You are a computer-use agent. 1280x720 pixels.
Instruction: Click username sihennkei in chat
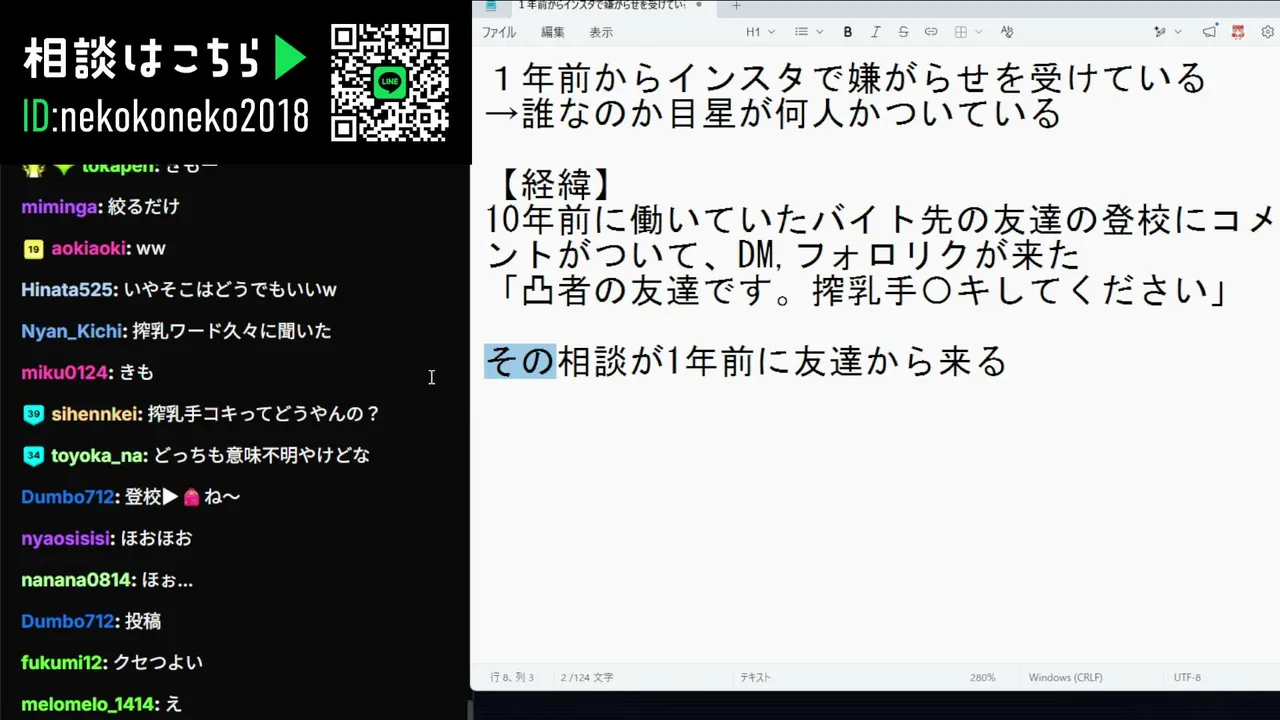pos(94,413)
